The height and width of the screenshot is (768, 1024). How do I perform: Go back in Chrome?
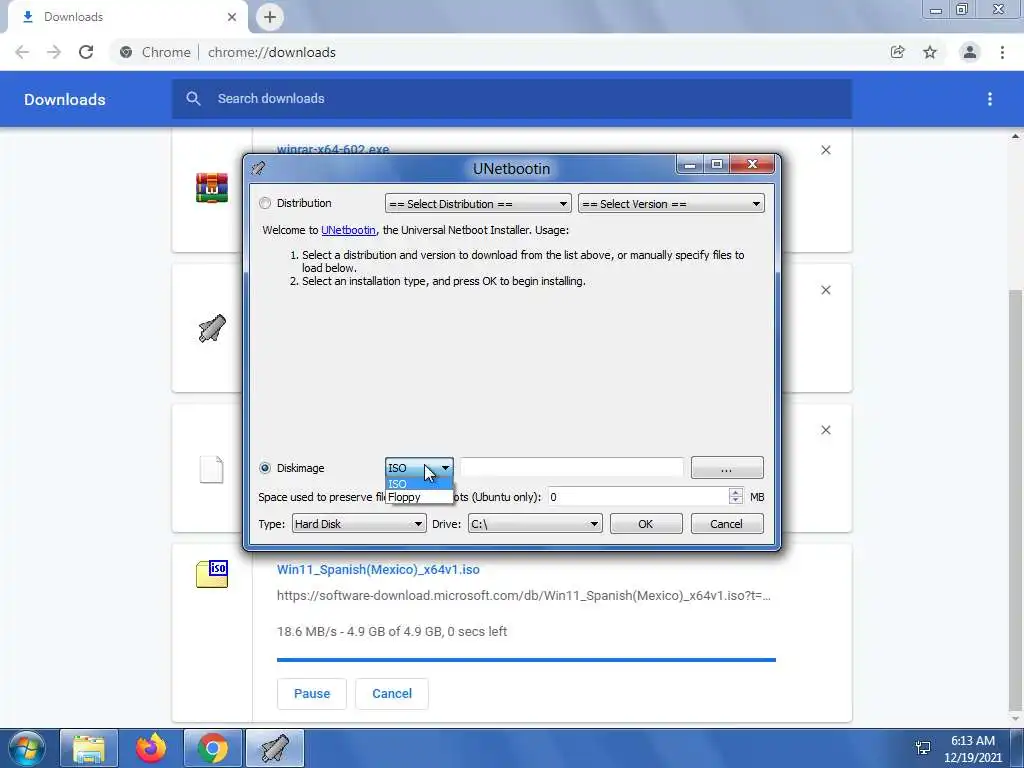pos(22,52)
